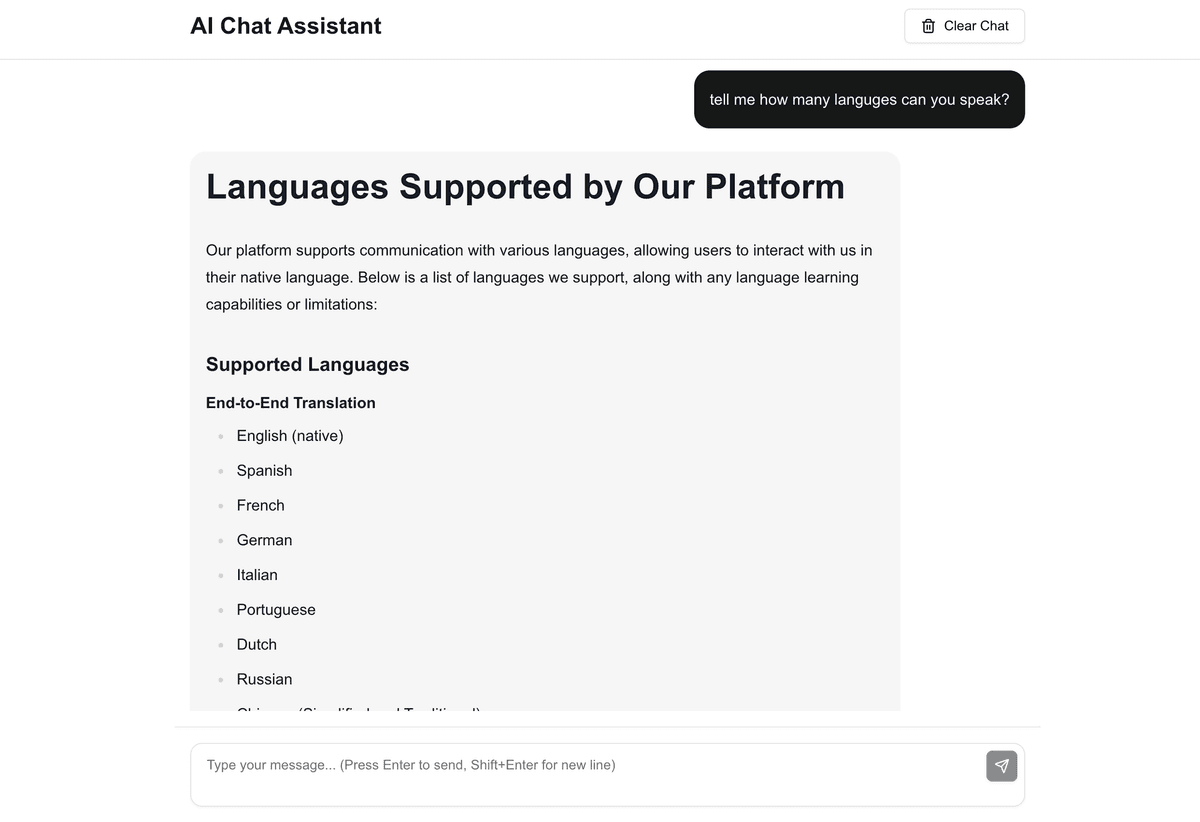Screen dimensions: 1200x822
Task: Click the intro paragraph starting Our platform supports
Action: coord(539,277)
